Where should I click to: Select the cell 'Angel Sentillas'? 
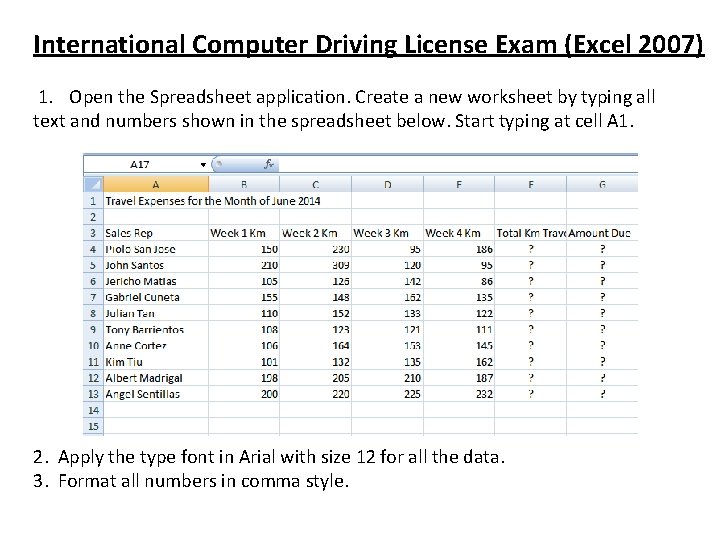coord(156,394)
